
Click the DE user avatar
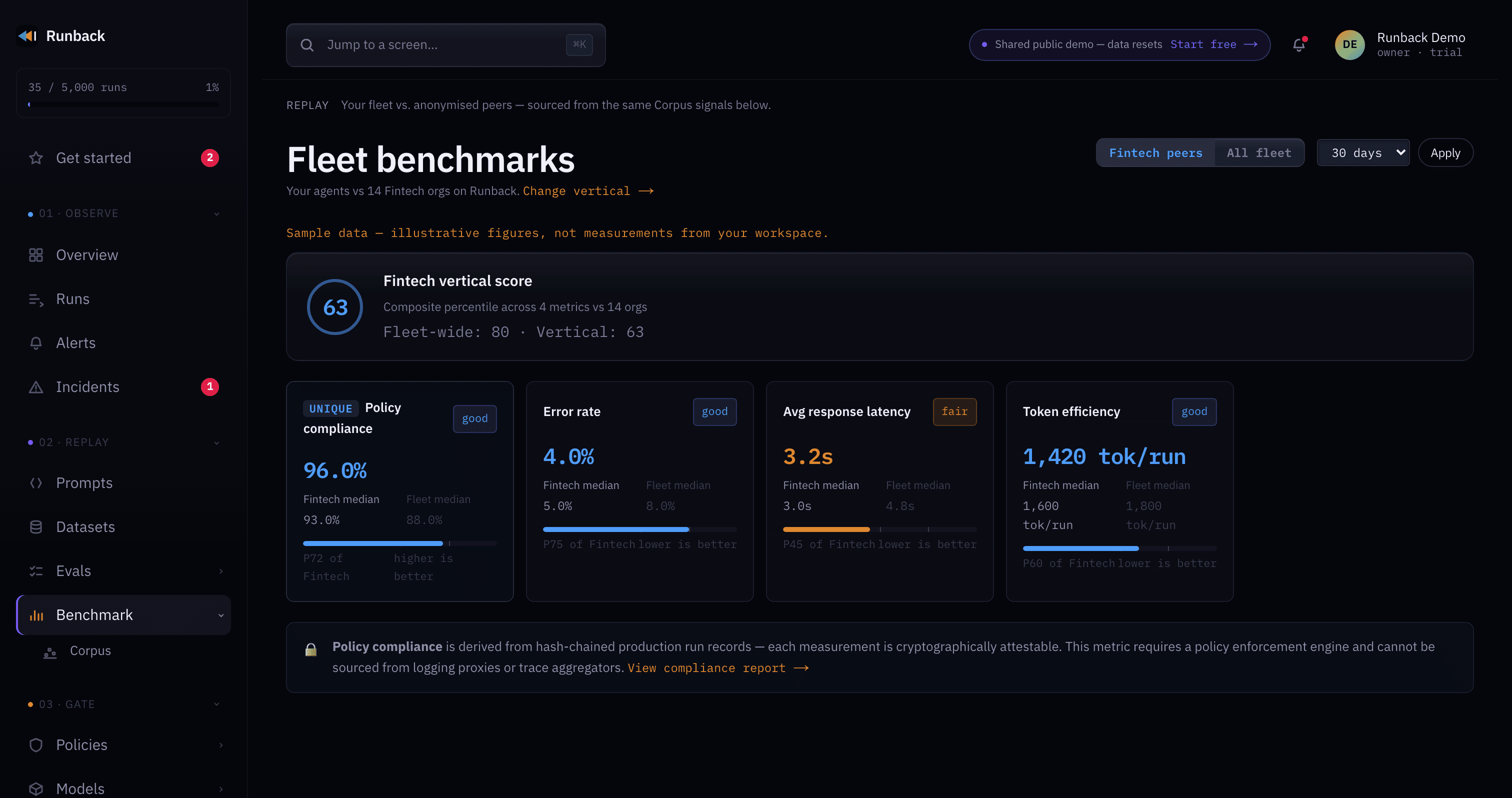point(1349,44)
